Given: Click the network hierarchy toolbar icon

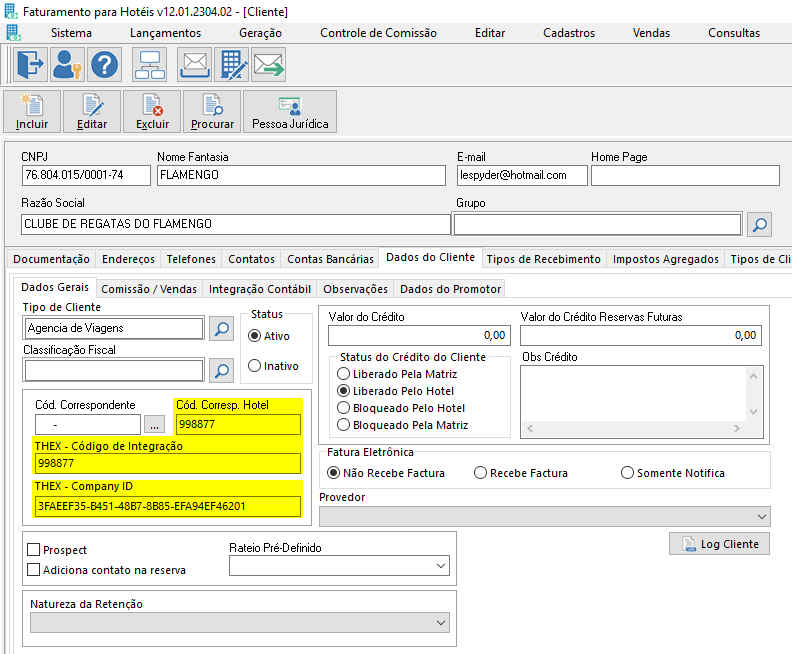Looking at the screenshot, I should (150, 65).
